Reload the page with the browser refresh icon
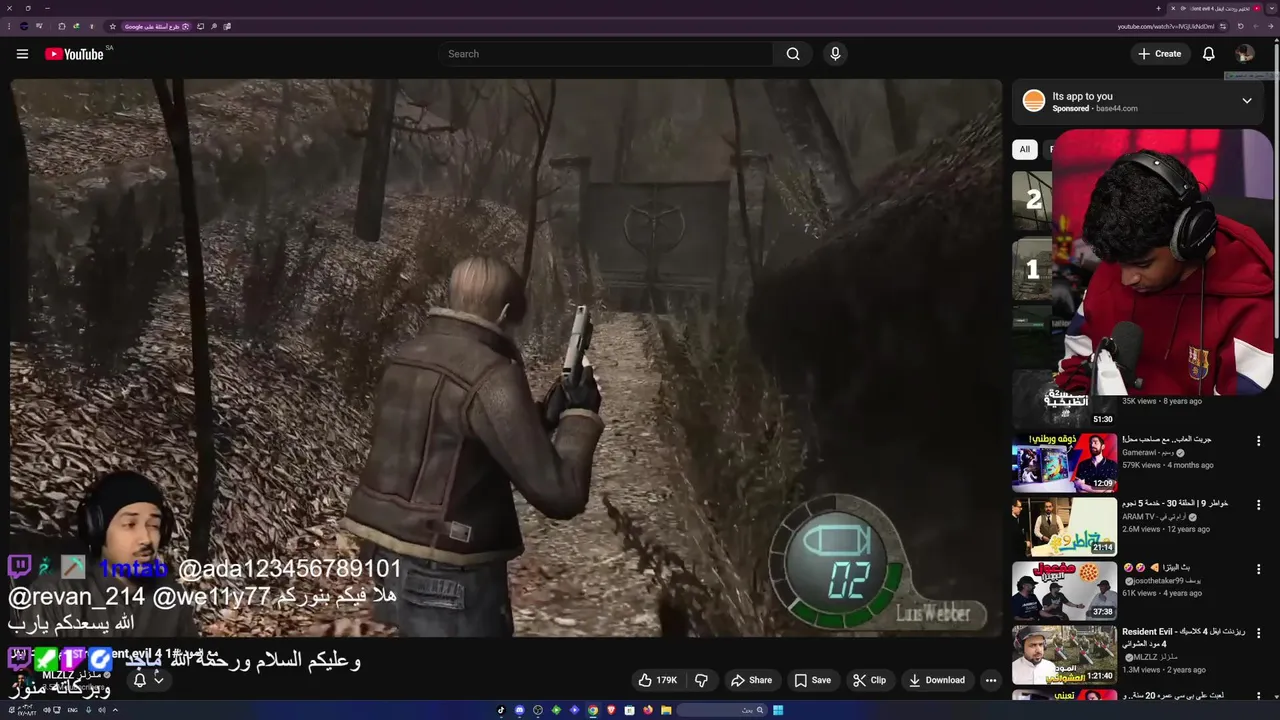1280x720 pixels. pyautogui.click(x=1241, y=26)
